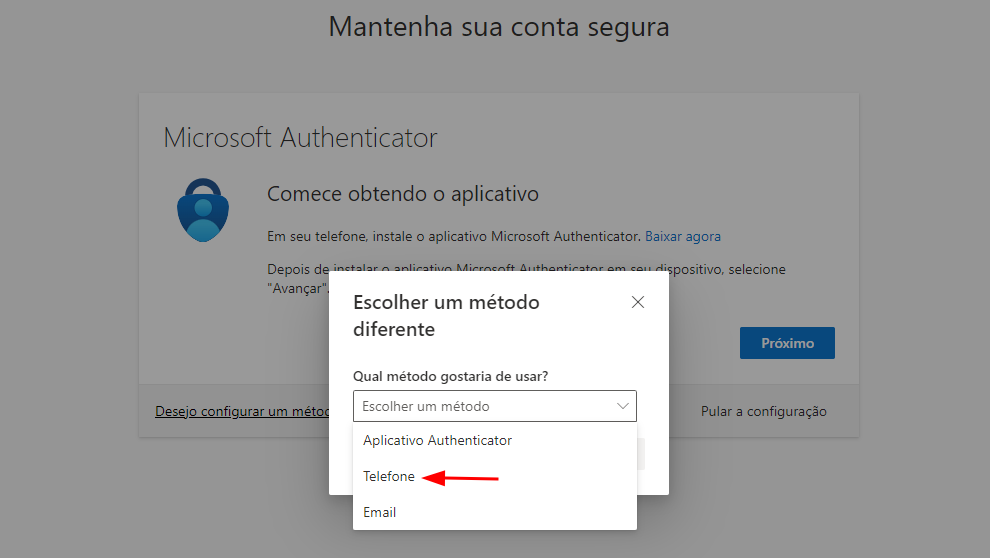Screen dimensions: 990x558
Task: Click the "Mantenha sua conta segura" heading
Action: [499, 27]
